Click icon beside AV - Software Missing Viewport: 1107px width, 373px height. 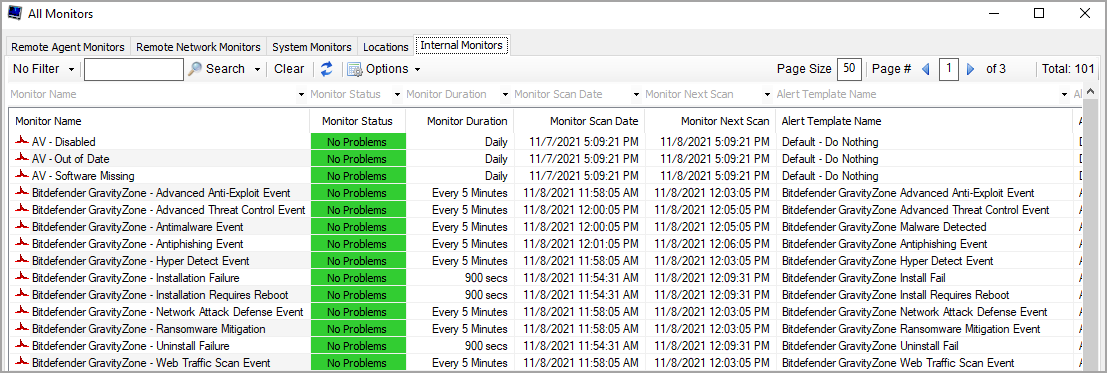(x=23, y=175)
